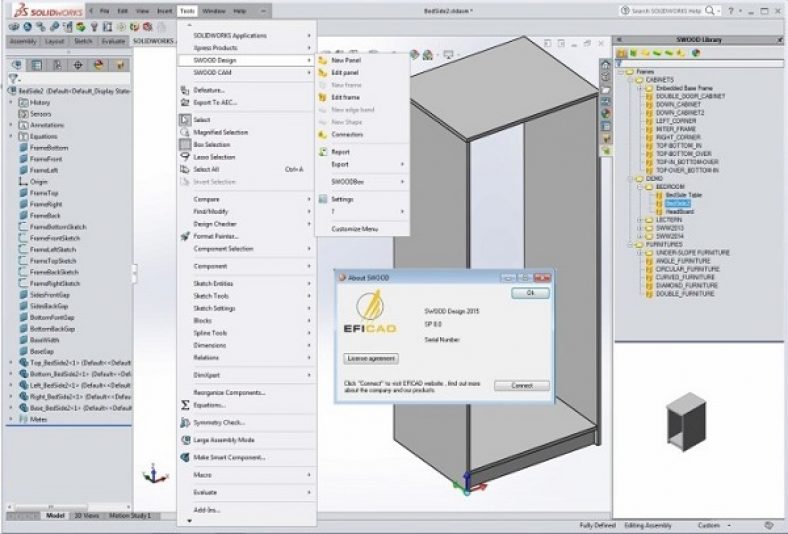Choose Edit frame in SWOOD Design submenu
Viewport: 788px width, 534px height.
click(x=345, y=97)
